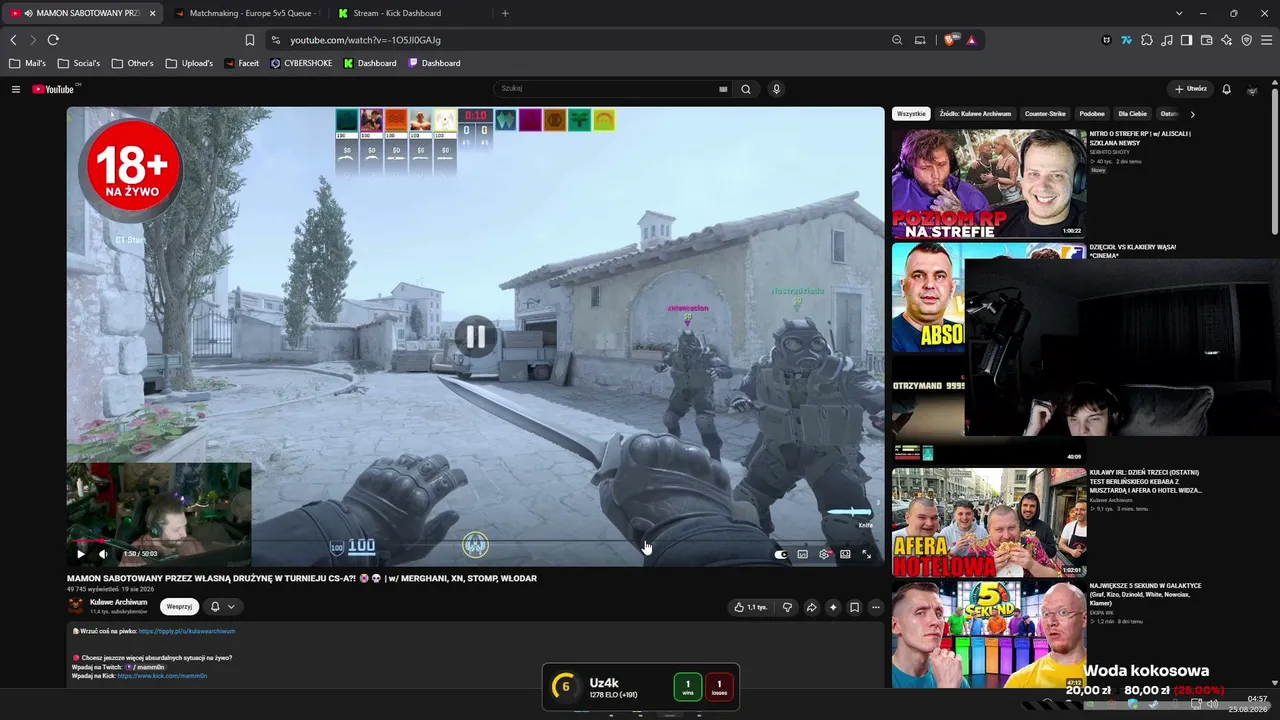Open the YouTube hamburger guide menu
Viewport: 1280px width, 720px height.
[x=16, y=89]
